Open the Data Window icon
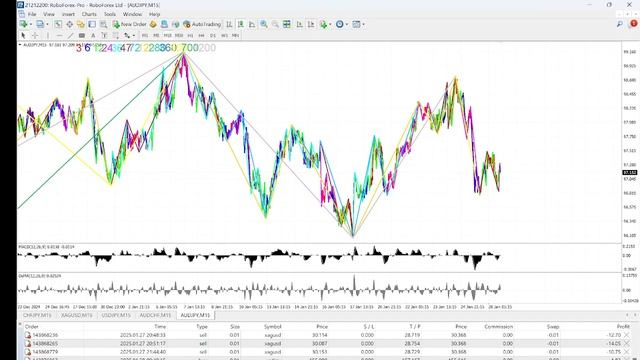Image resolution: width=640 pixels, height=360 pixels. tap(70, 24)
